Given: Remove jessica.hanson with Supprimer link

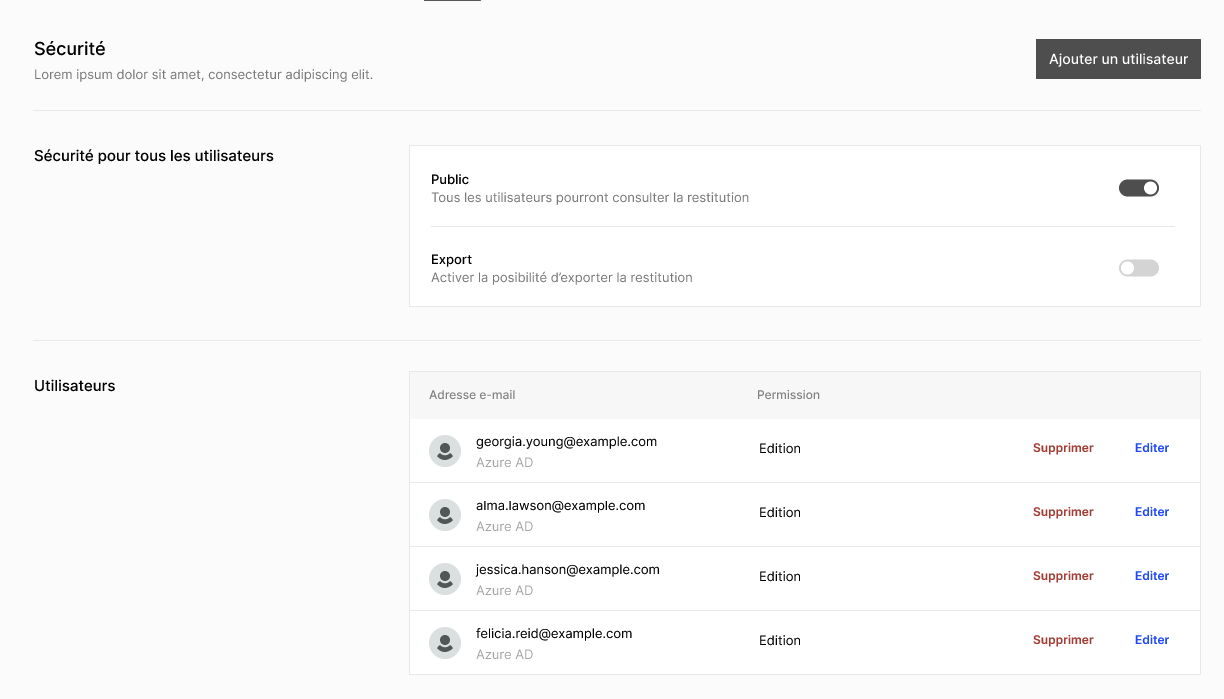Looking at the screenshot, I should tap(1063, 576).
